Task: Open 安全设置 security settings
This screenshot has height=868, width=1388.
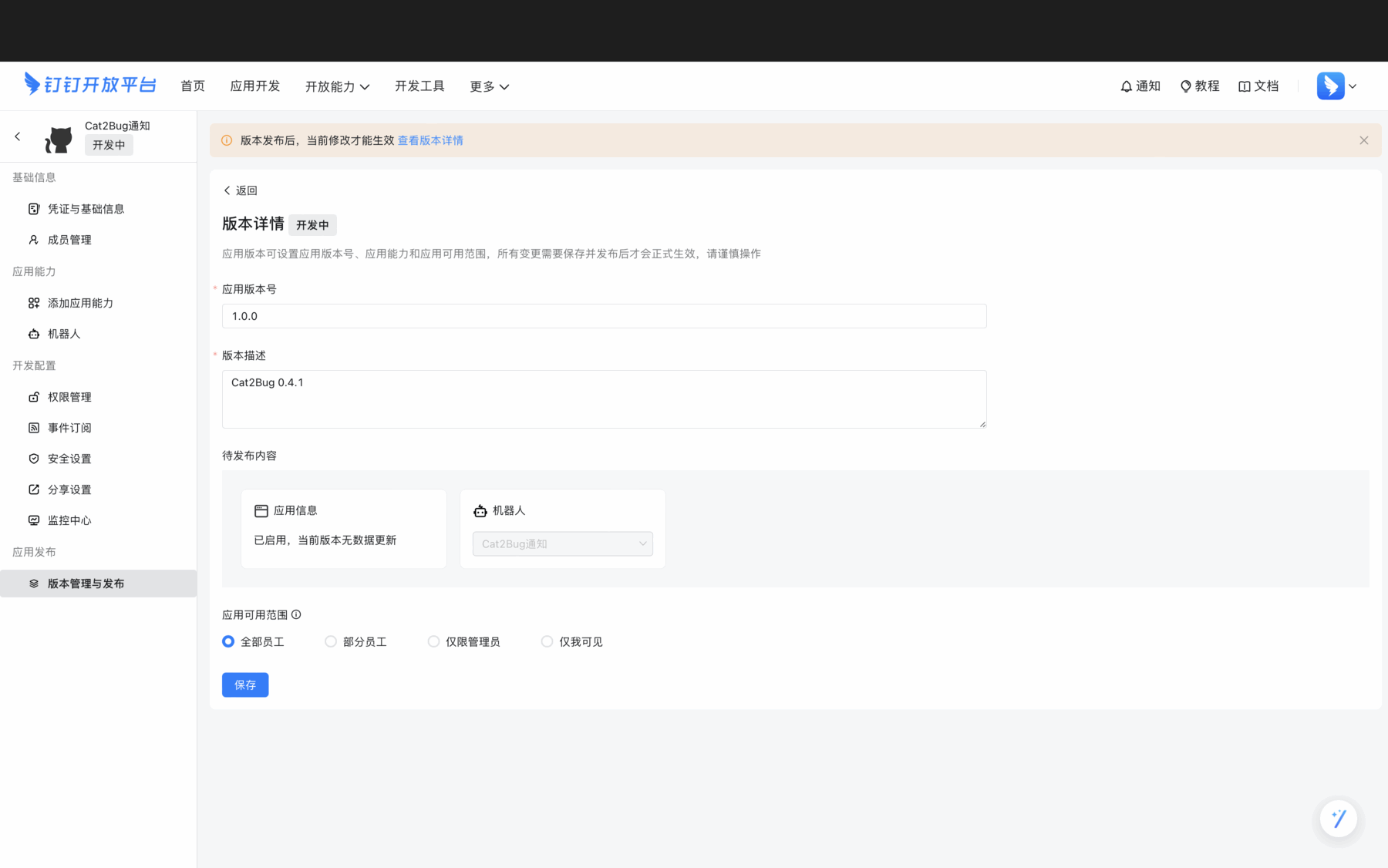Action: click(69, 458)
